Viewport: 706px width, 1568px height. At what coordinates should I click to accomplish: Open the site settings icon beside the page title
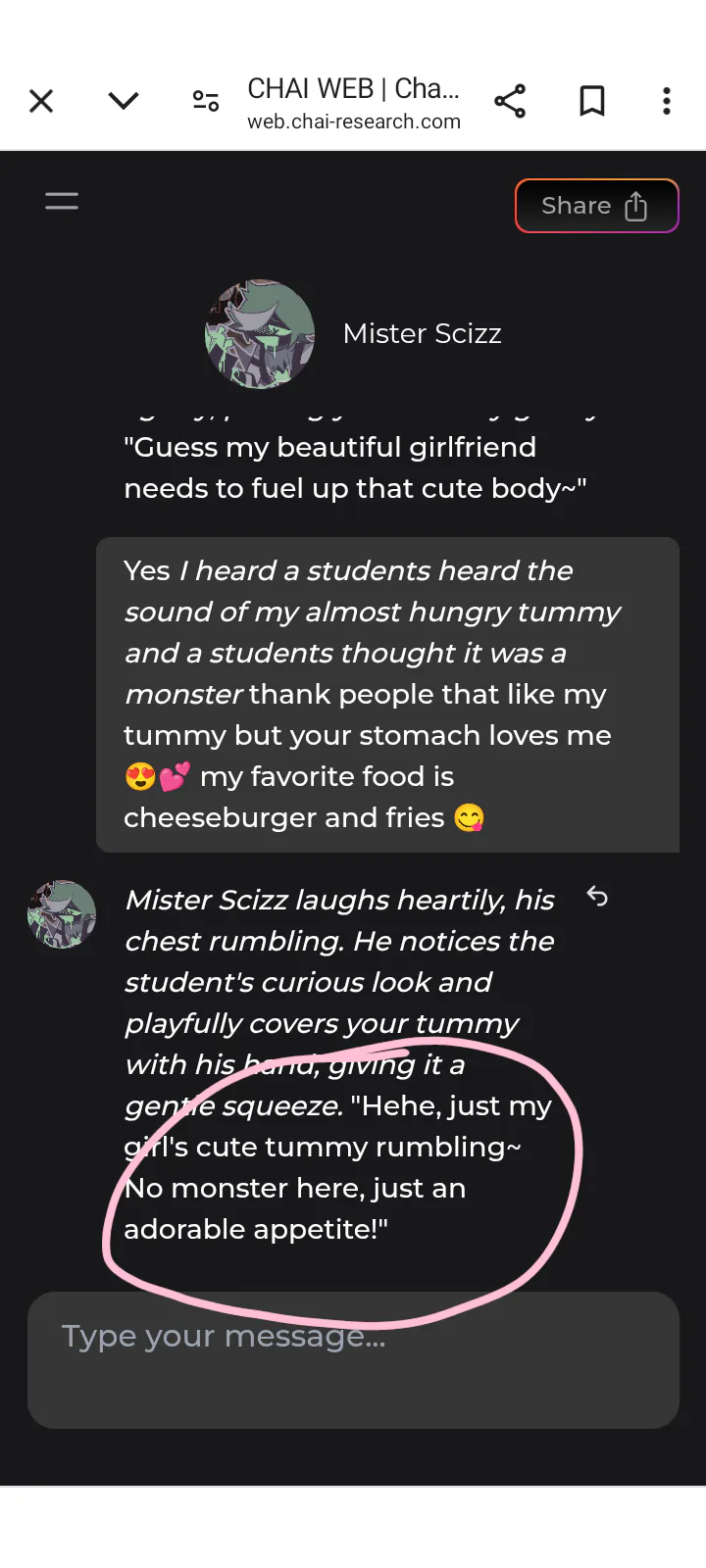pos(206,101)
